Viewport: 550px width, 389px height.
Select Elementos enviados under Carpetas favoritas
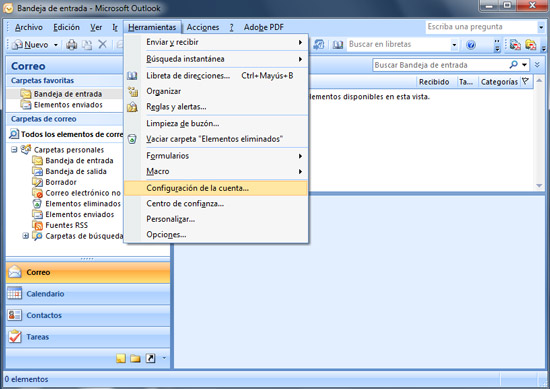[68, 105]
